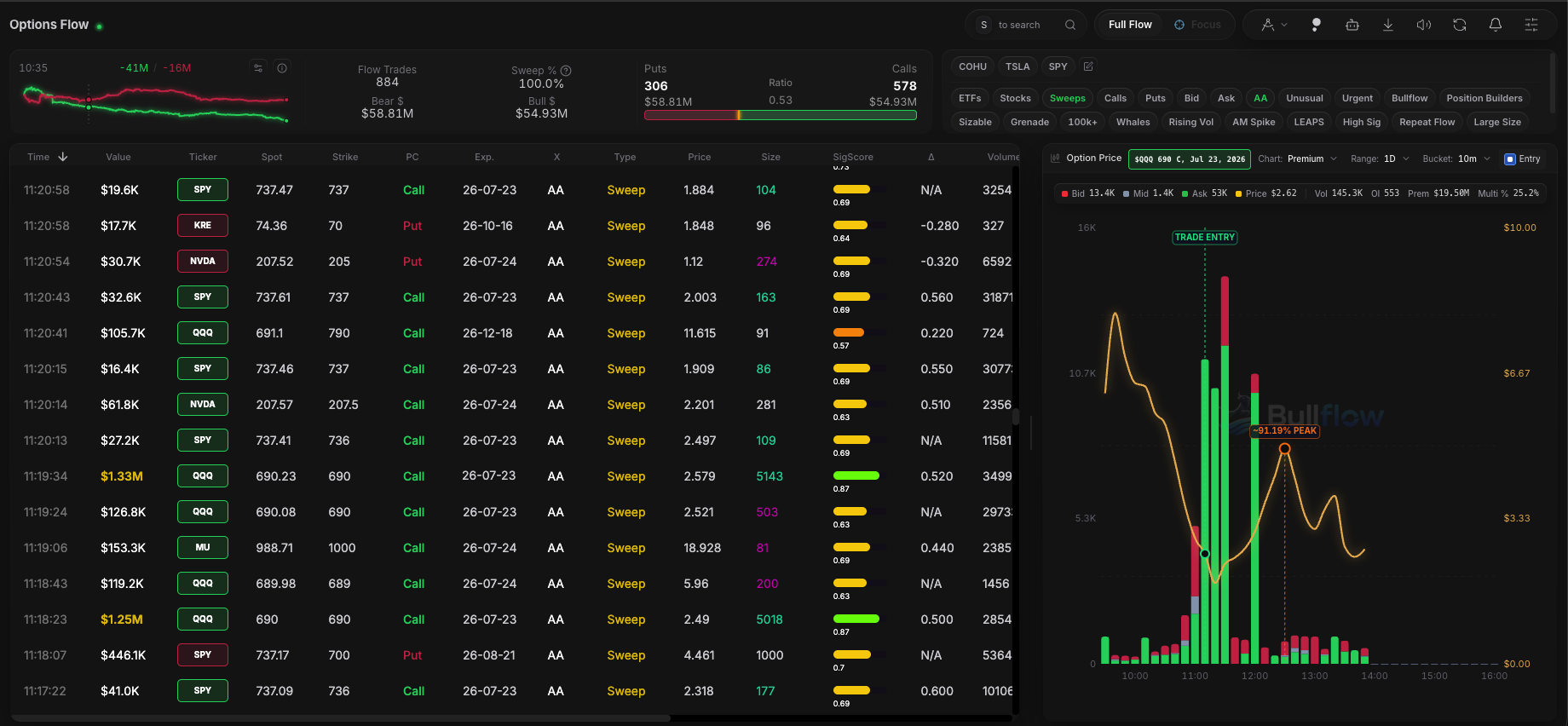Click the NVDA badge at 11:20:14

[x=203, y=405]
